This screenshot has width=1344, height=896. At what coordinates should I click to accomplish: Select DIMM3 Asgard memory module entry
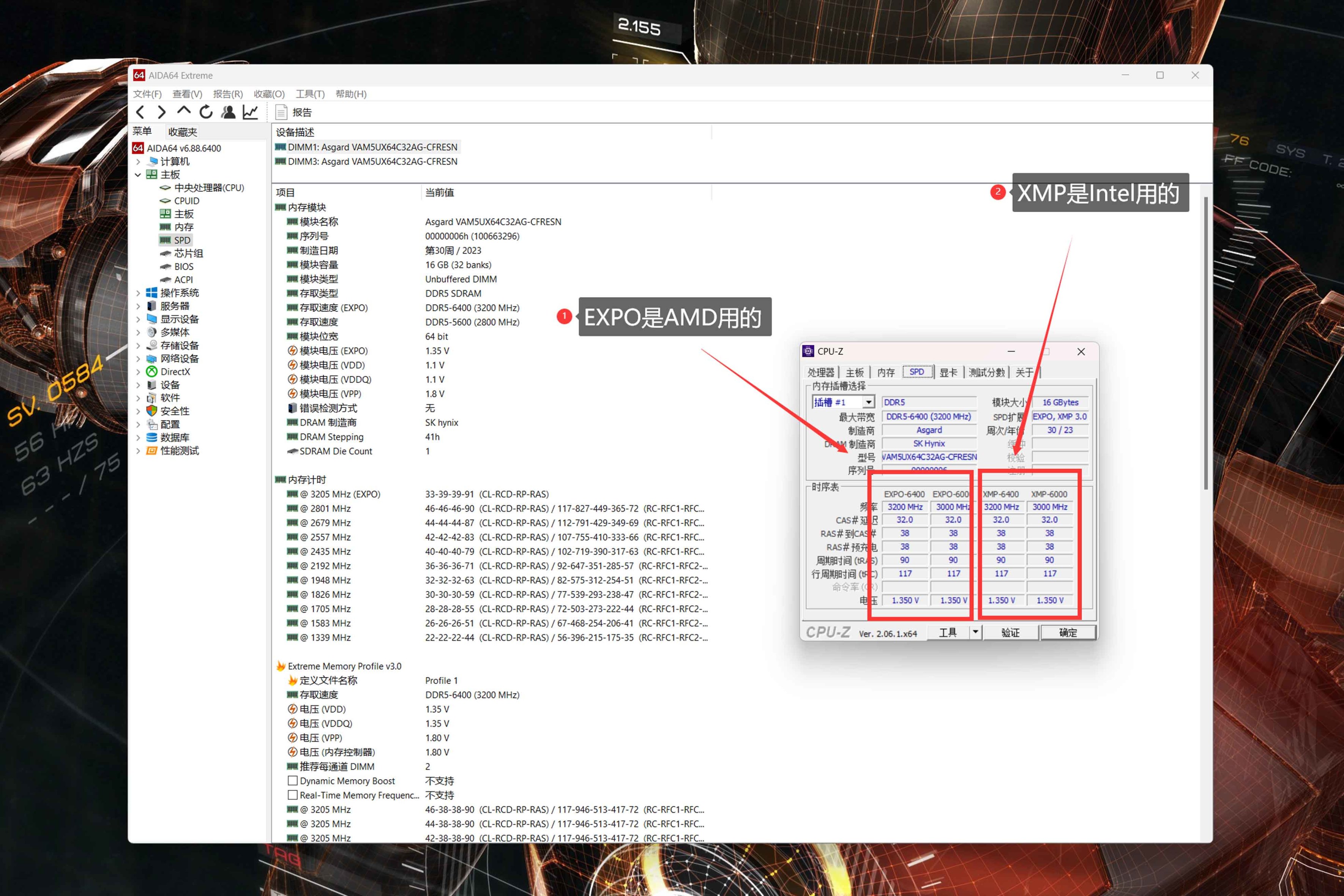[x=372, y=162]
